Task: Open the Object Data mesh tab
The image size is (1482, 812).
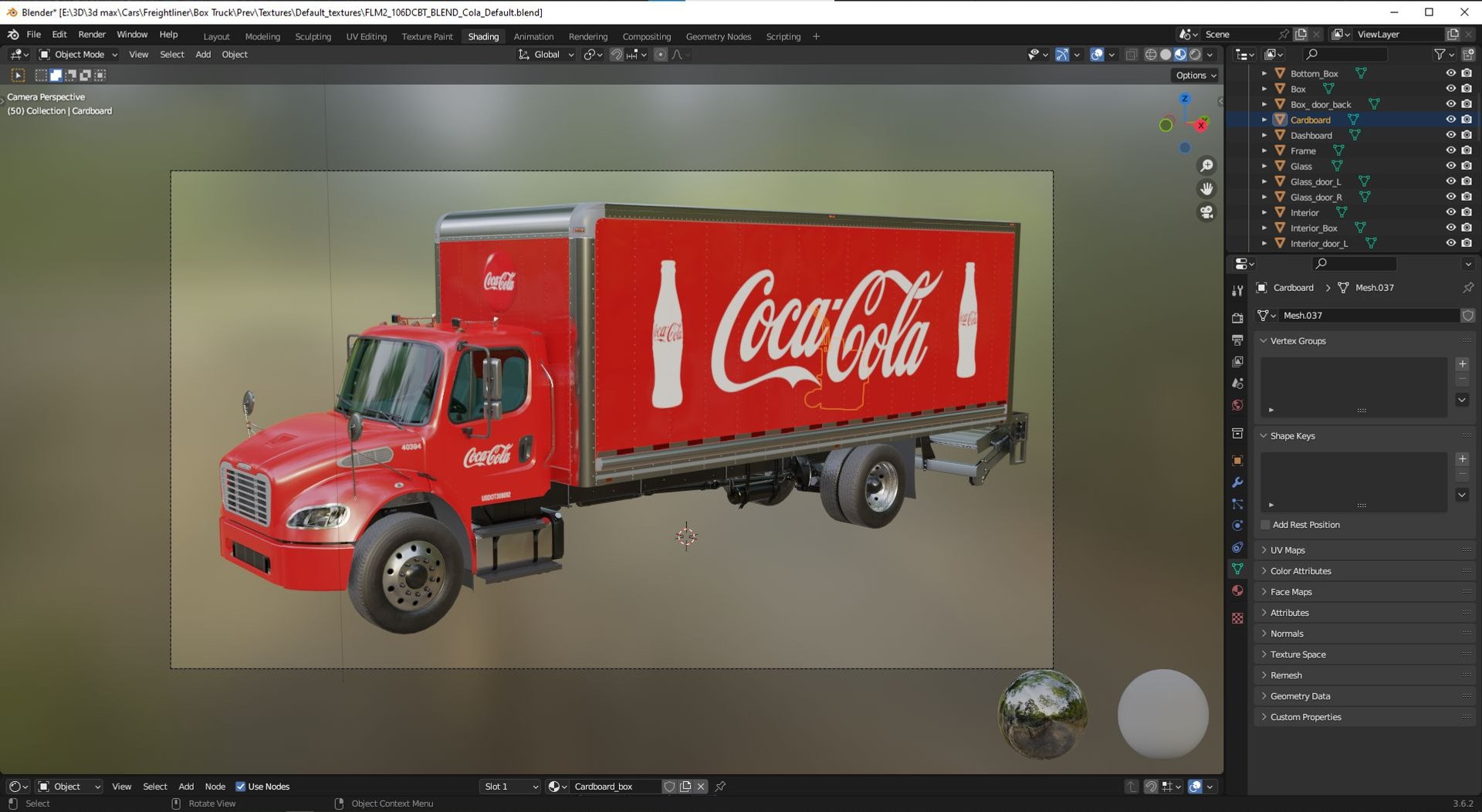Action: pos(1237,569)
